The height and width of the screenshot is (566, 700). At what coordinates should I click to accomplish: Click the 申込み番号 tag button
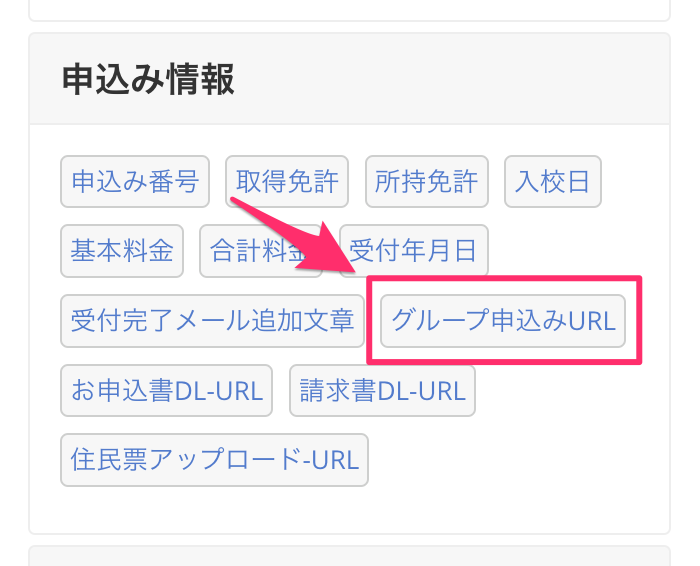point(135,182)
